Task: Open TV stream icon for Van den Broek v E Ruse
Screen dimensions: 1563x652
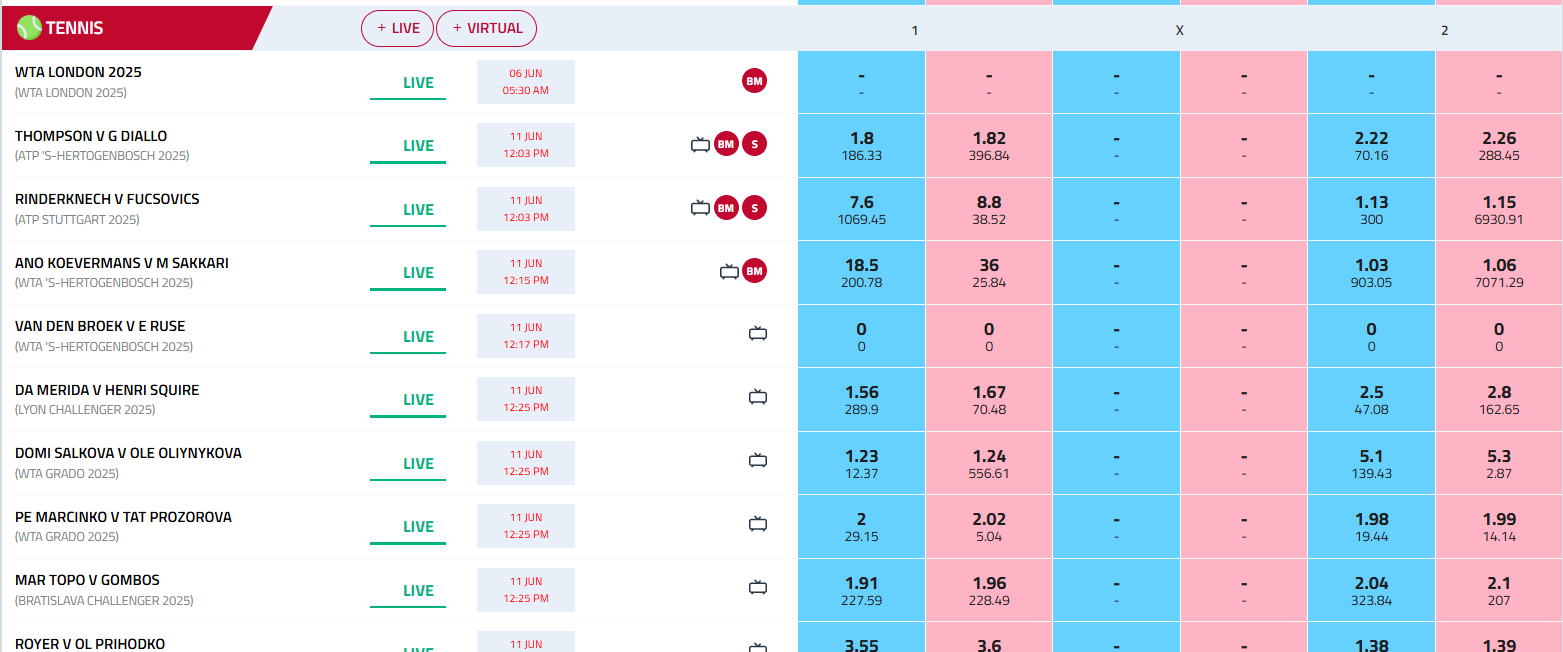Action: pyautogui.click(x=758, y=334)
